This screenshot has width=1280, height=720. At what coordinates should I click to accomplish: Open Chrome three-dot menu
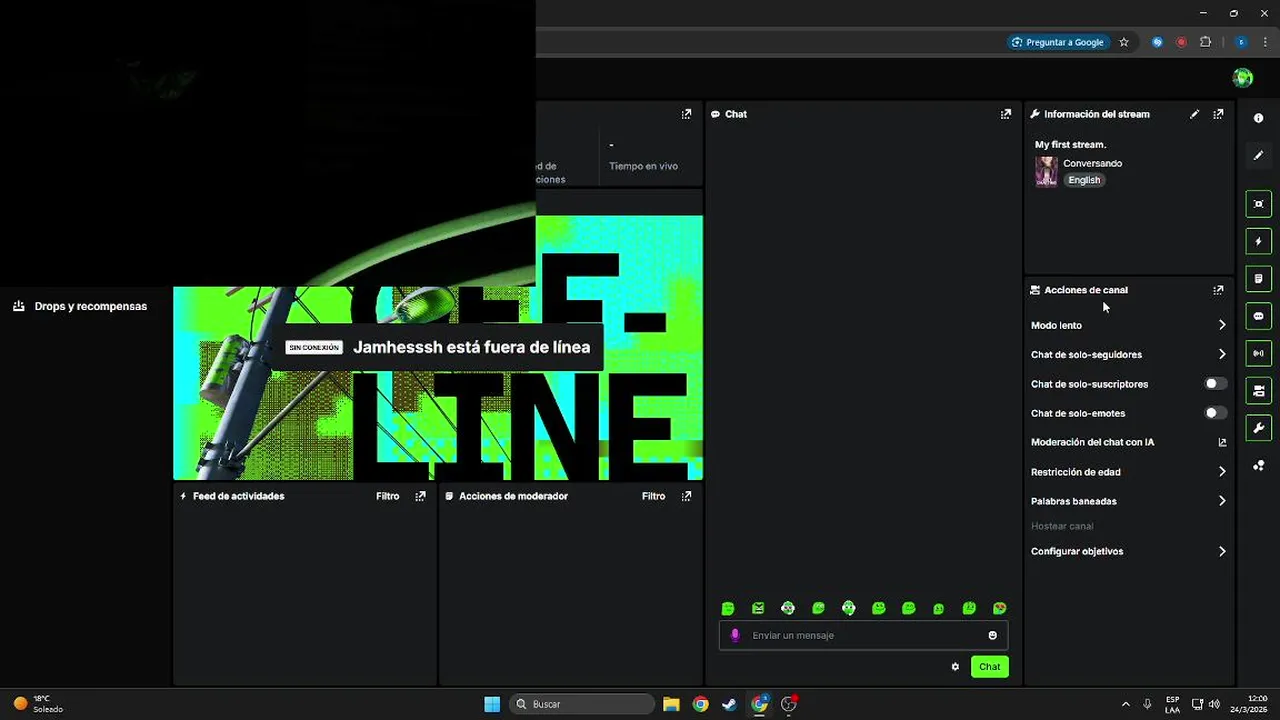tap(1265, 42)
